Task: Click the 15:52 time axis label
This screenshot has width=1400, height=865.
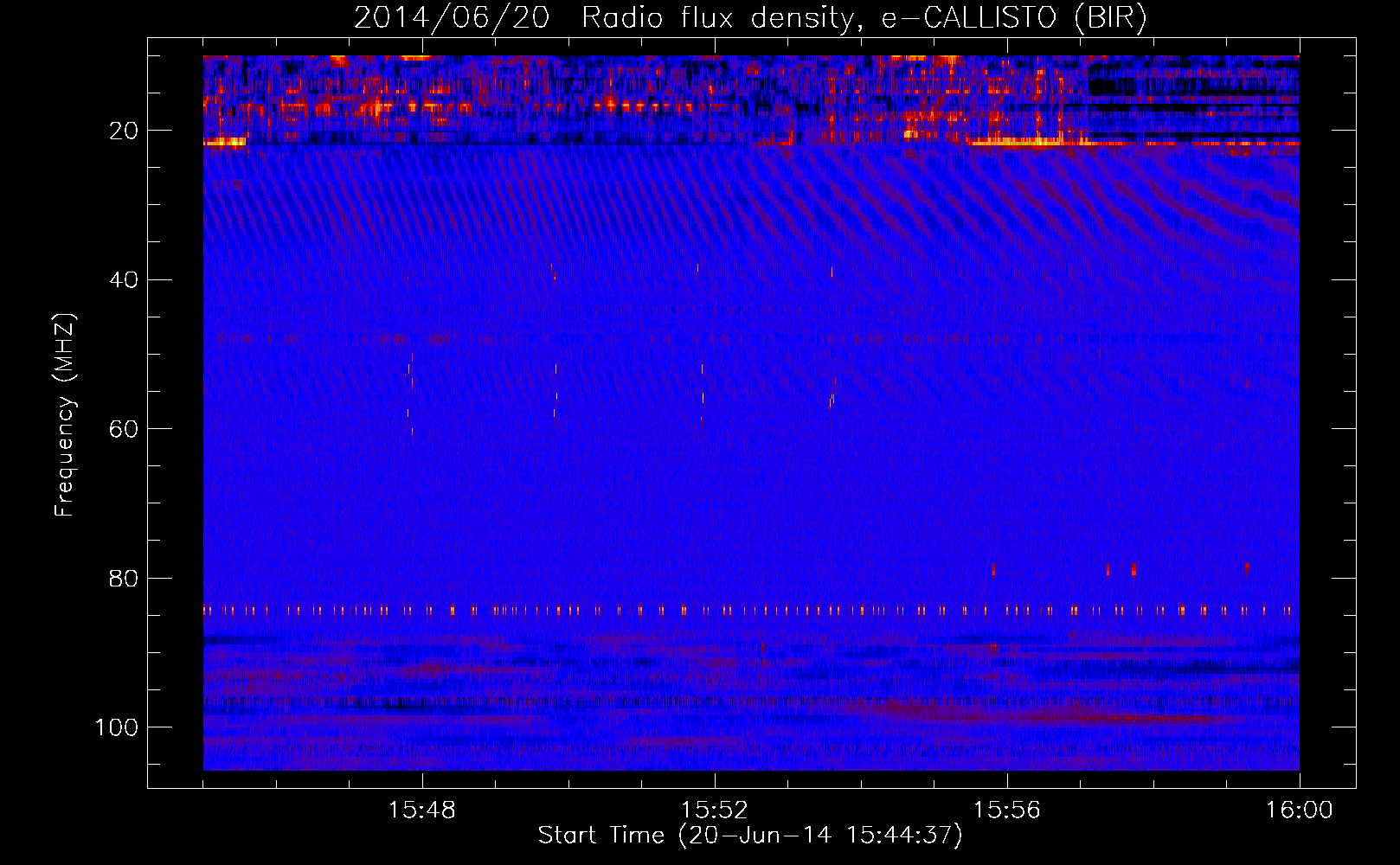Action: click(x=715, y=811)
